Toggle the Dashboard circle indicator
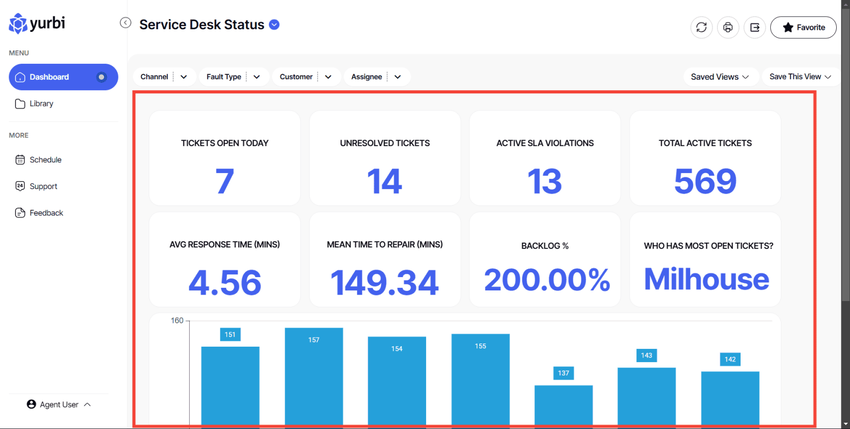 click(101, 77)
